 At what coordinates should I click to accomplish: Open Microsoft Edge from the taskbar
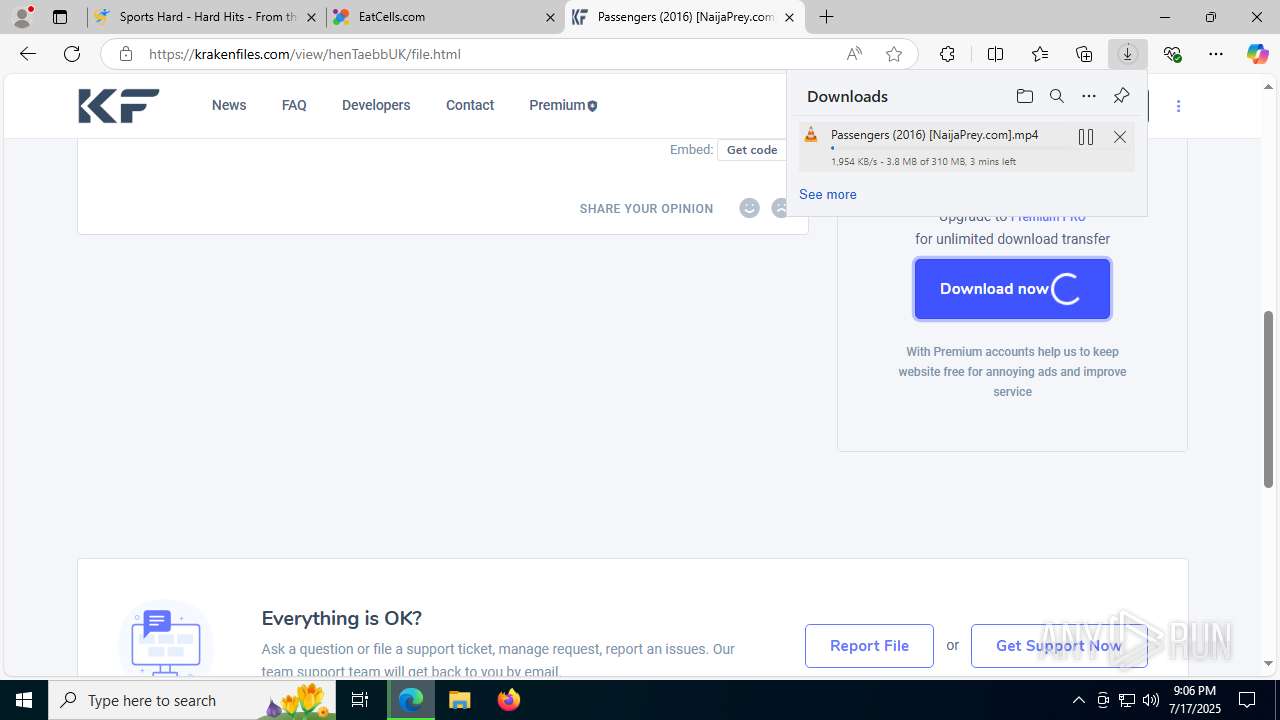click(x=411, y=700)
